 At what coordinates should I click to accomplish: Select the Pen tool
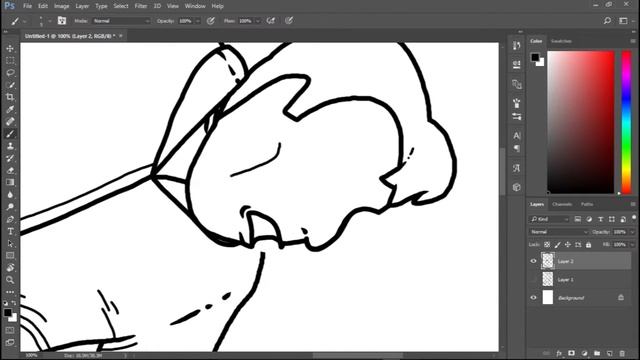pyautogui.click(x=10, y=219)
